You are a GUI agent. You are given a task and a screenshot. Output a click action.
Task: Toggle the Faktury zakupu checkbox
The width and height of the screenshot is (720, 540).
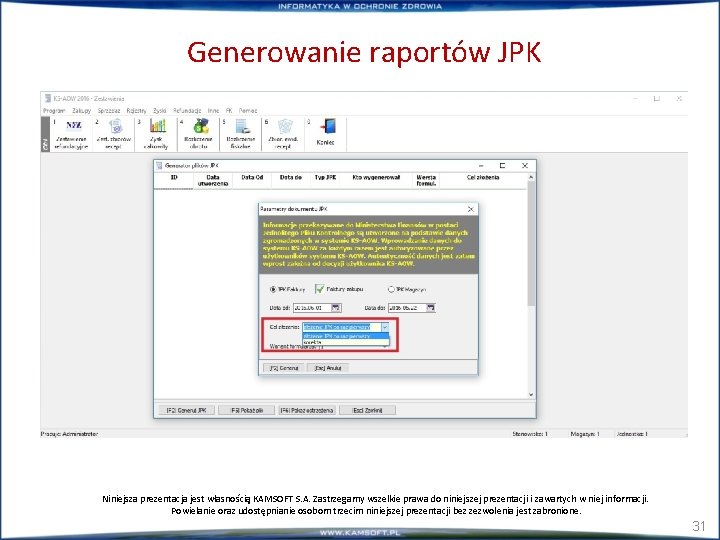pos(320,289)
